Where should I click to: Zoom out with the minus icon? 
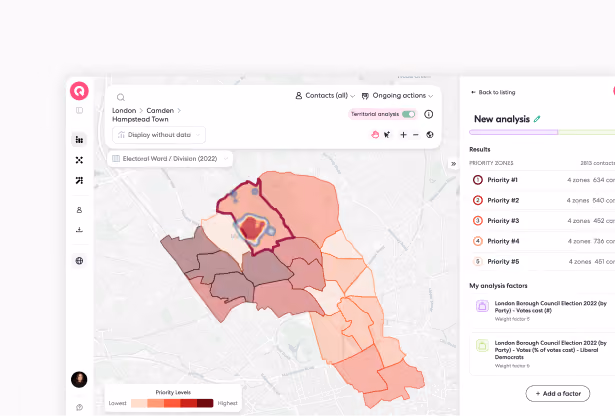point(416,135)
